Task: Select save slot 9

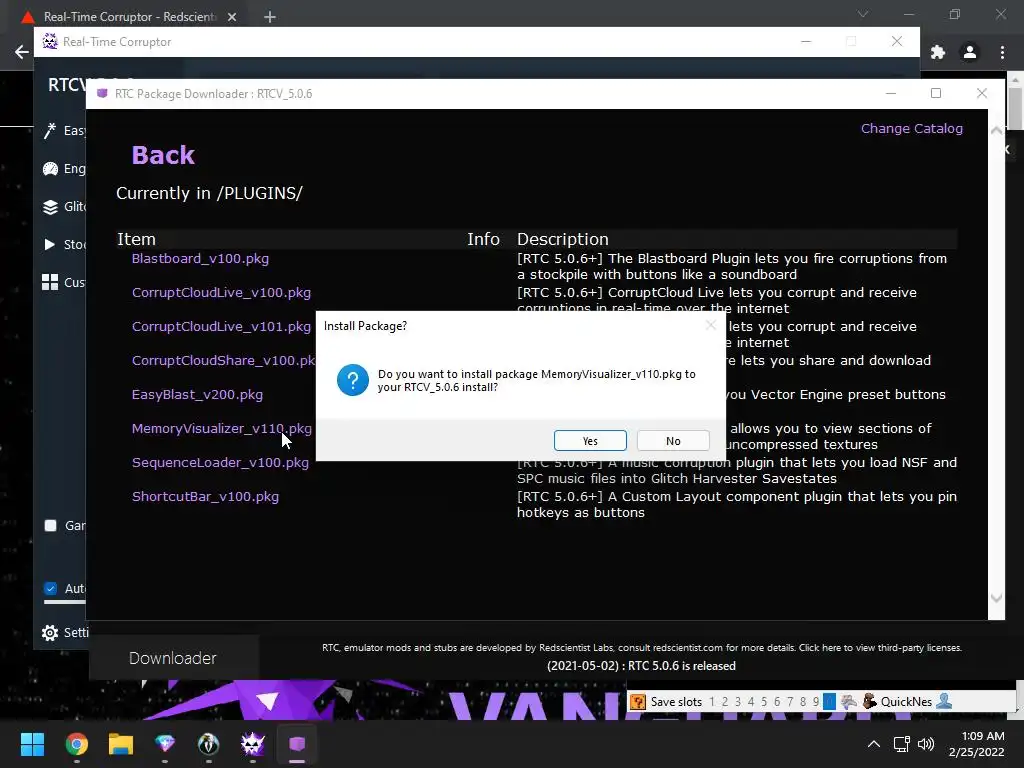Action: (816, 701)
